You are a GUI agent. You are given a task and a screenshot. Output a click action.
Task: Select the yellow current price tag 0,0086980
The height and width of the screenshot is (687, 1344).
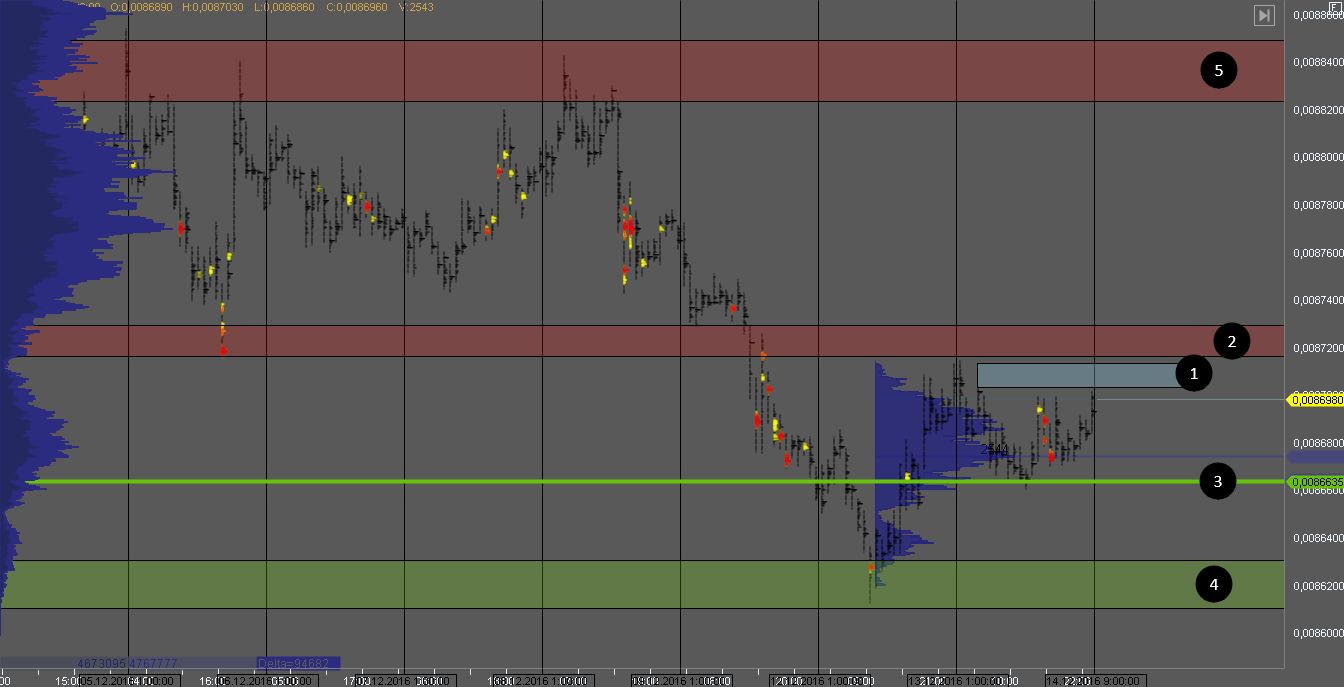(x=1315, y=400)
